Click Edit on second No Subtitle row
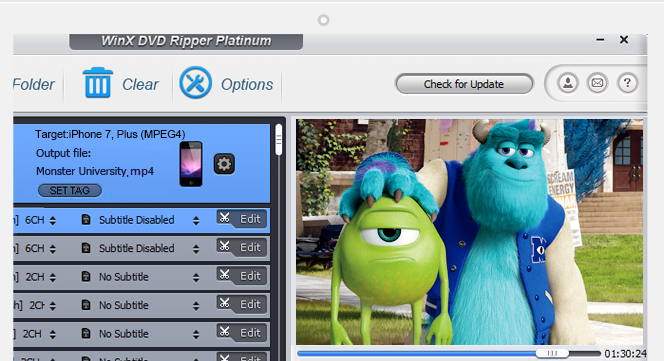Viewport: 664px width, 361px height. pos(242,304)
